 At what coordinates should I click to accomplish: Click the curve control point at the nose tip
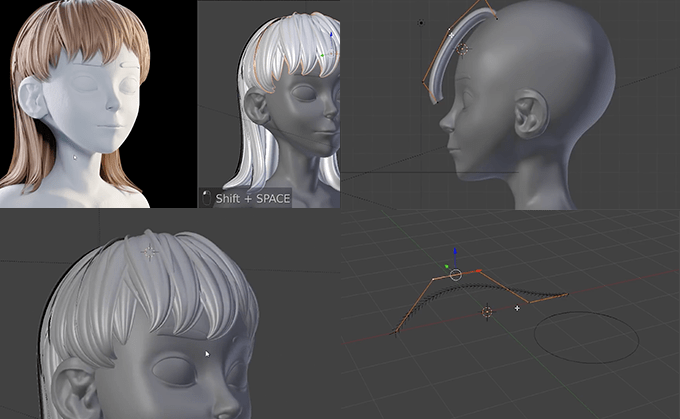[437, 103]
